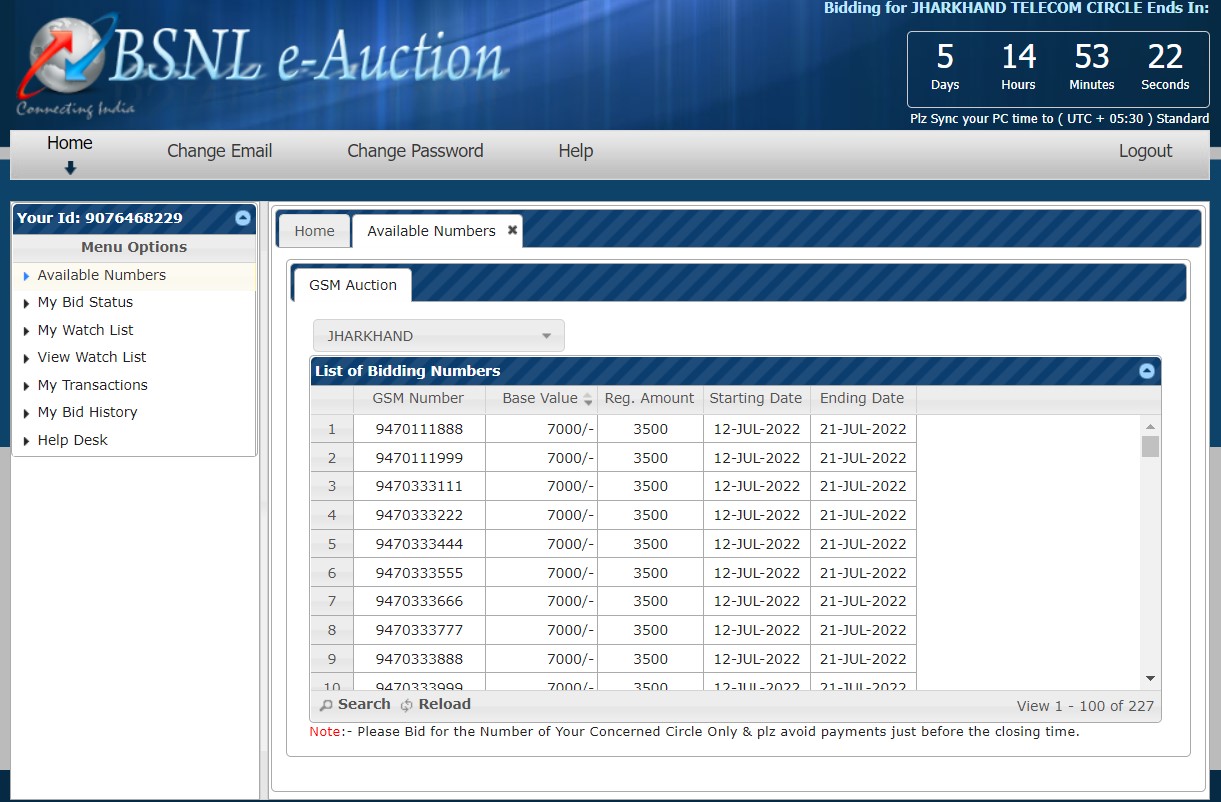Click the Days countdown value
This screenshot has width=1221, height=802.
pos(945,56)
